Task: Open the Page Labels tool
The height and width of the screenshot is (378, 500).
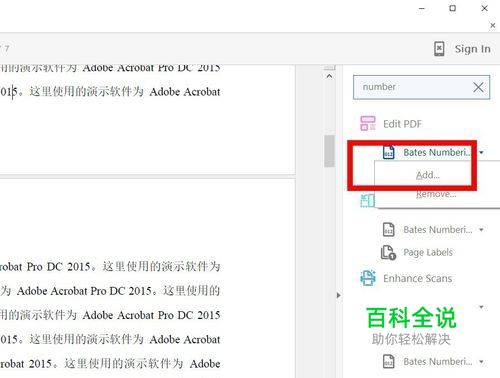Action: point(428,252)
